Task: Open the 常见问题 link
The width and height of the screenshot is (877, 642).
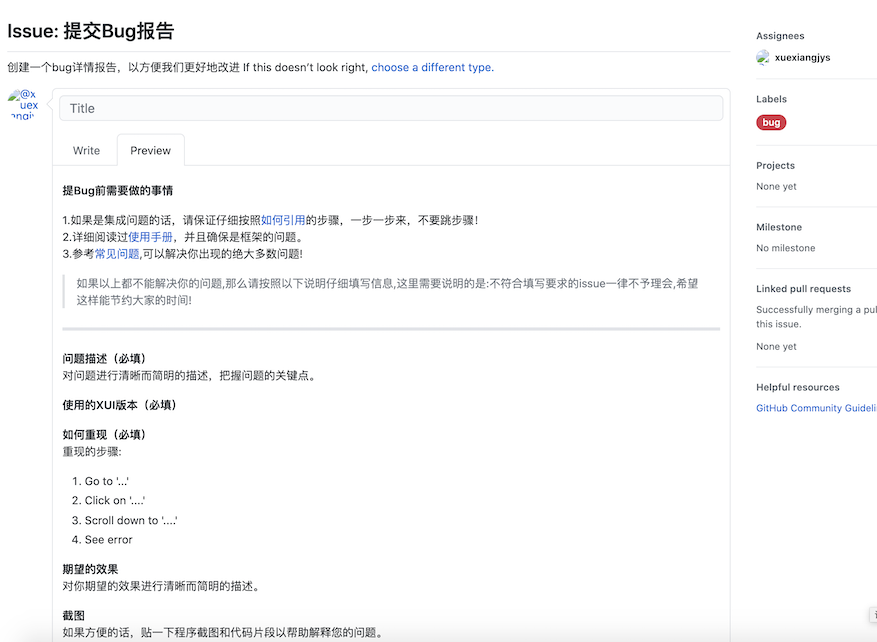Action: (117, 254)
